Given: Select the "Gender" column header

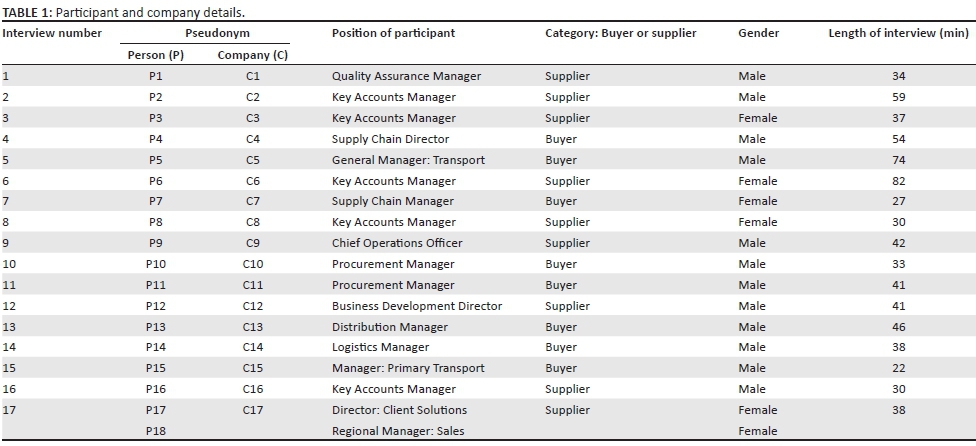Looking at the screenshot, I should point(758,33).
